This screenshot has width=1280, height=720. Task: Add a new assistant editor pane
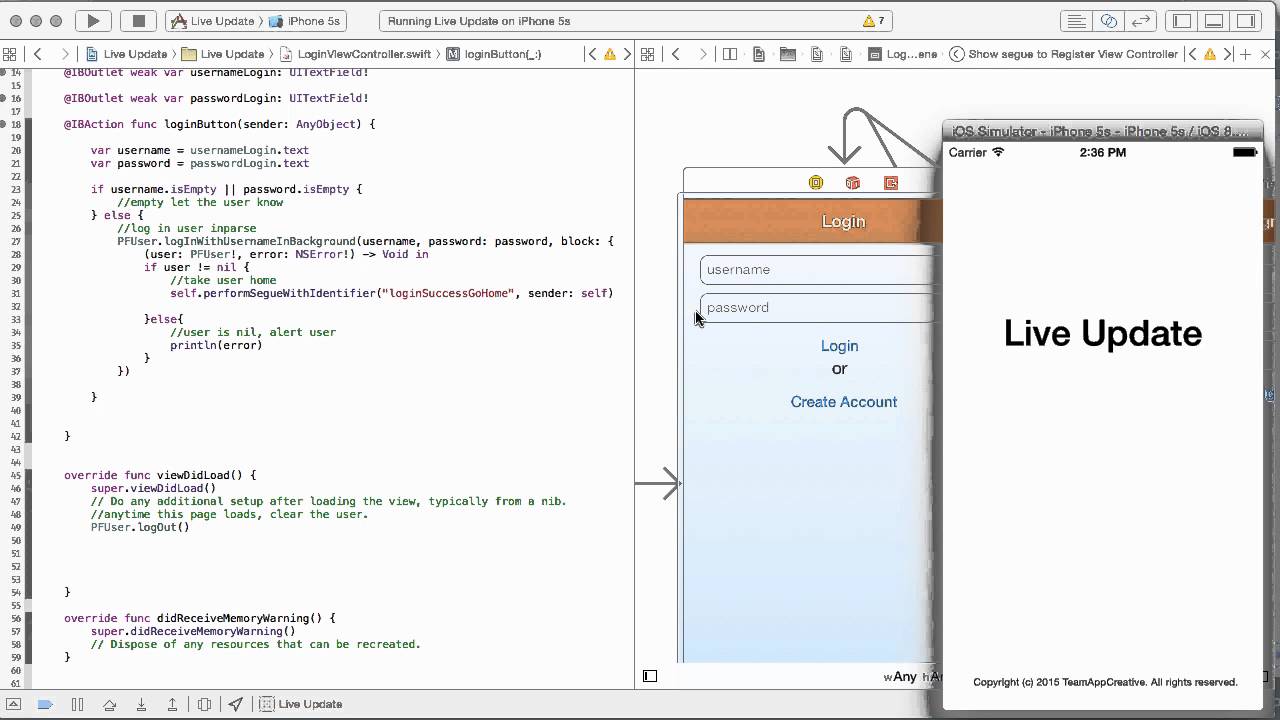[1246, 54]
